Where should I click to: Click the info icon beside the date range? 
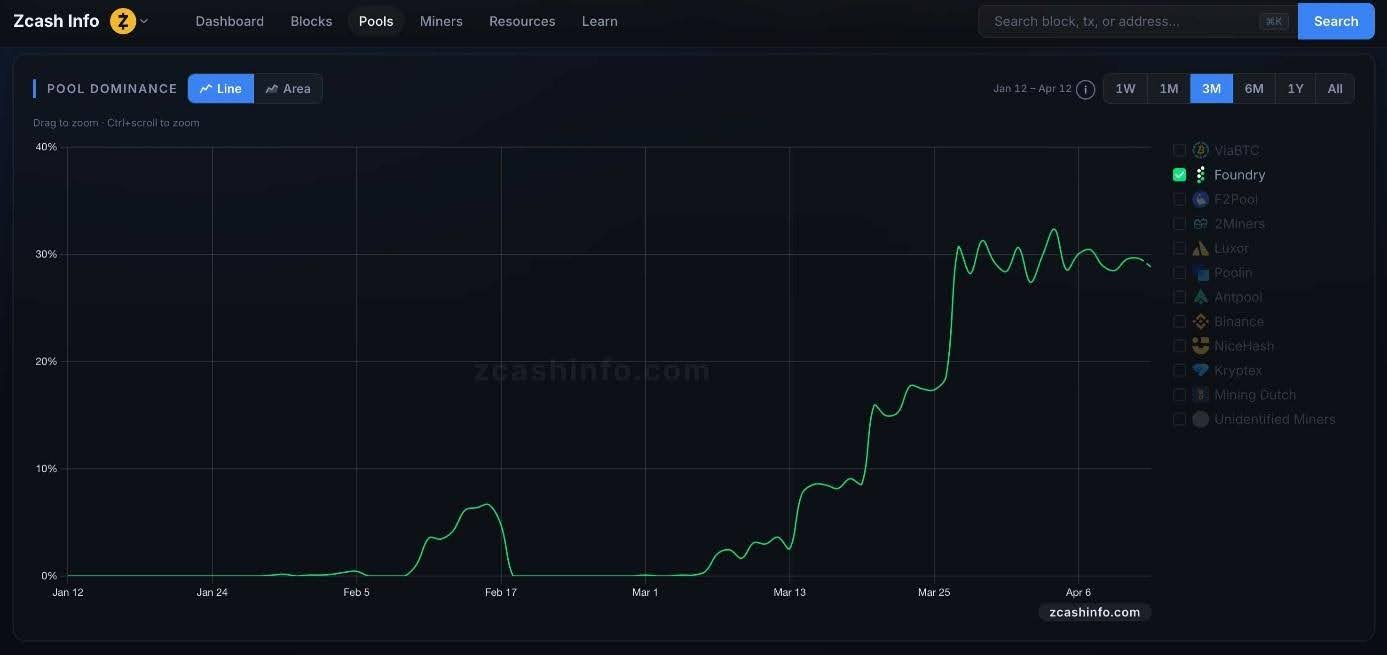click(x=1085, y=89)
